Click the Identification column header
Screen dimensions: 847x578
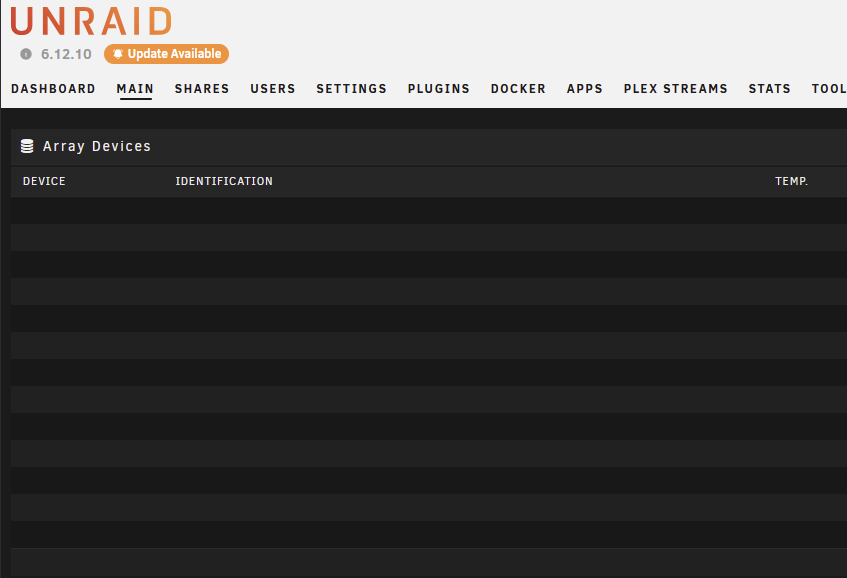(x=224, y=182)
